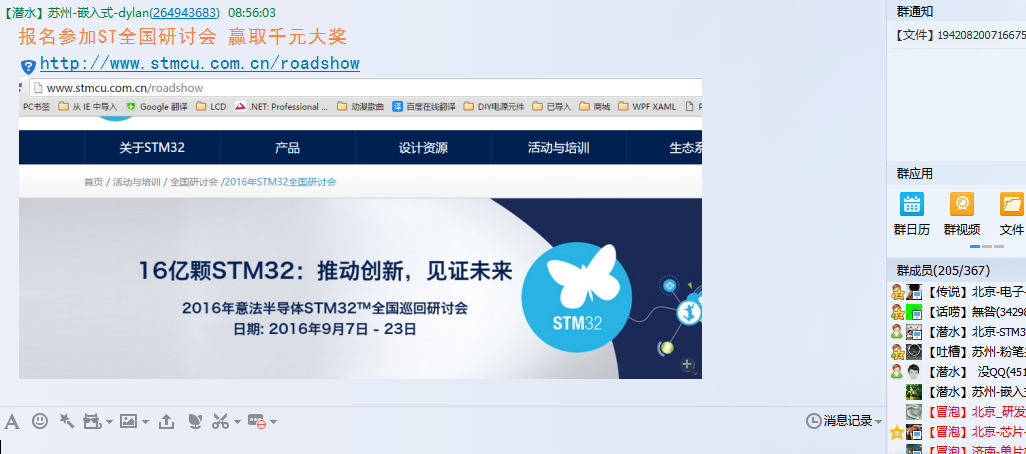Click 2016年STM32全国研讨会 breadcrumb link

point(280,182)
